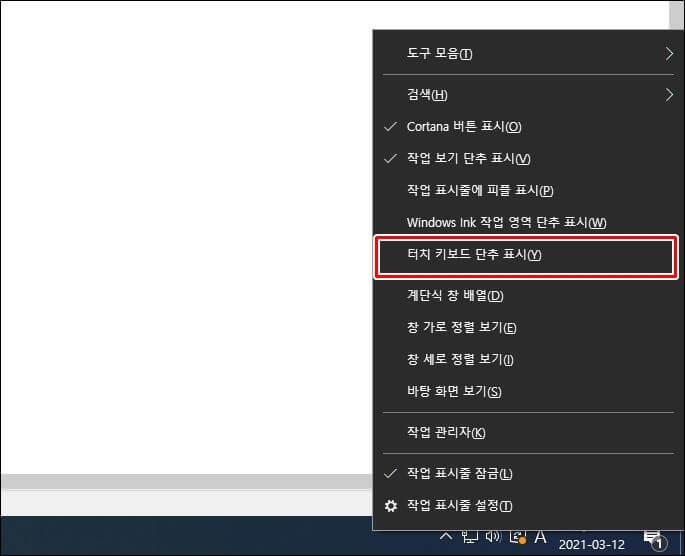The image size is (685, 556).
Task: Click tray icon with orange dot
Action: [518, 537]
